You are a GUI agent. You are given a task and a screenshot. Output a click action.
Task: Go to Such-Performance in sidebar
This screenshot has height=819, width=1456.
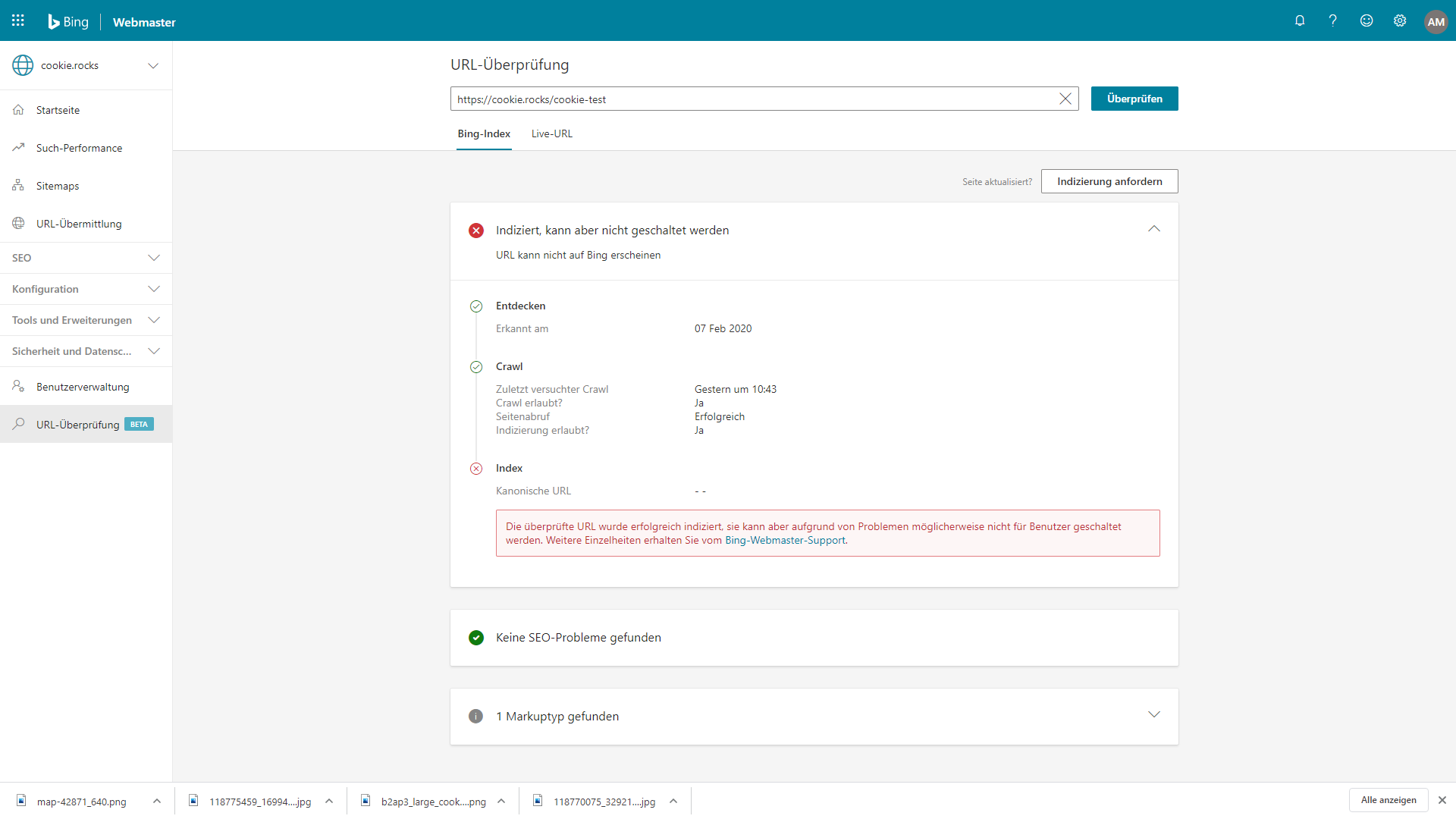coord(79,148)
